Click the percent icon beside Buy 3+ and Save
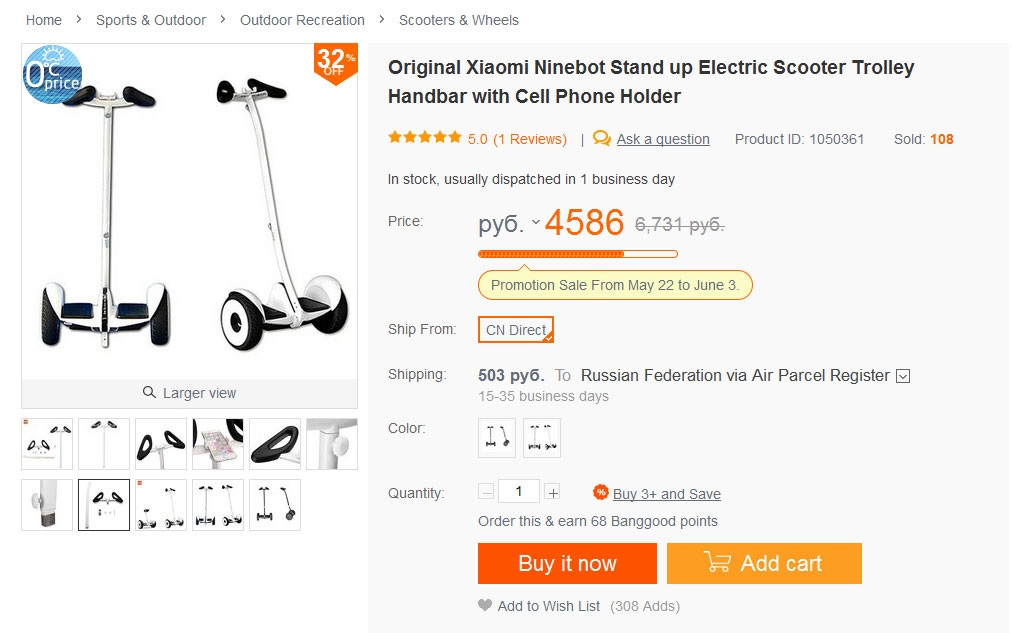Image resolution: width=1012 pixels, height=633 pixels. click(601, 492)
